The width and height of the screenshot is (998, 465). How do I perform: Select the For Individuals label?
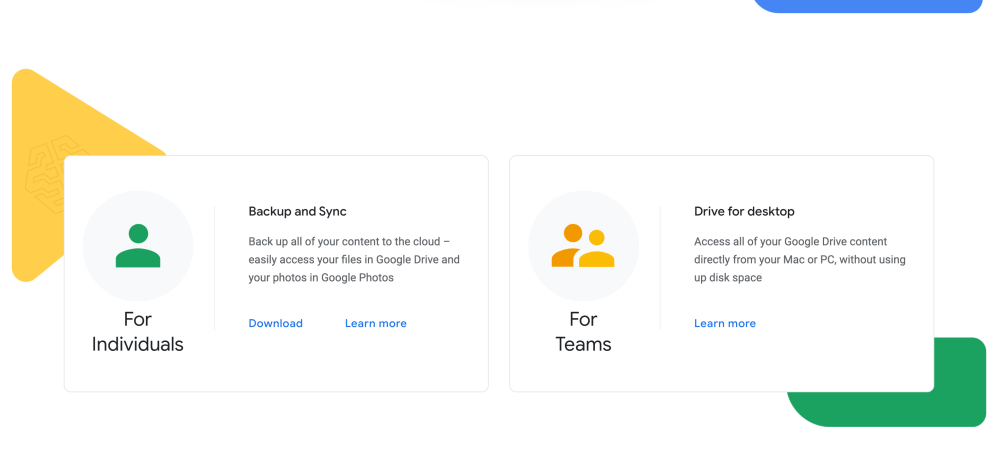click(138, 332)
